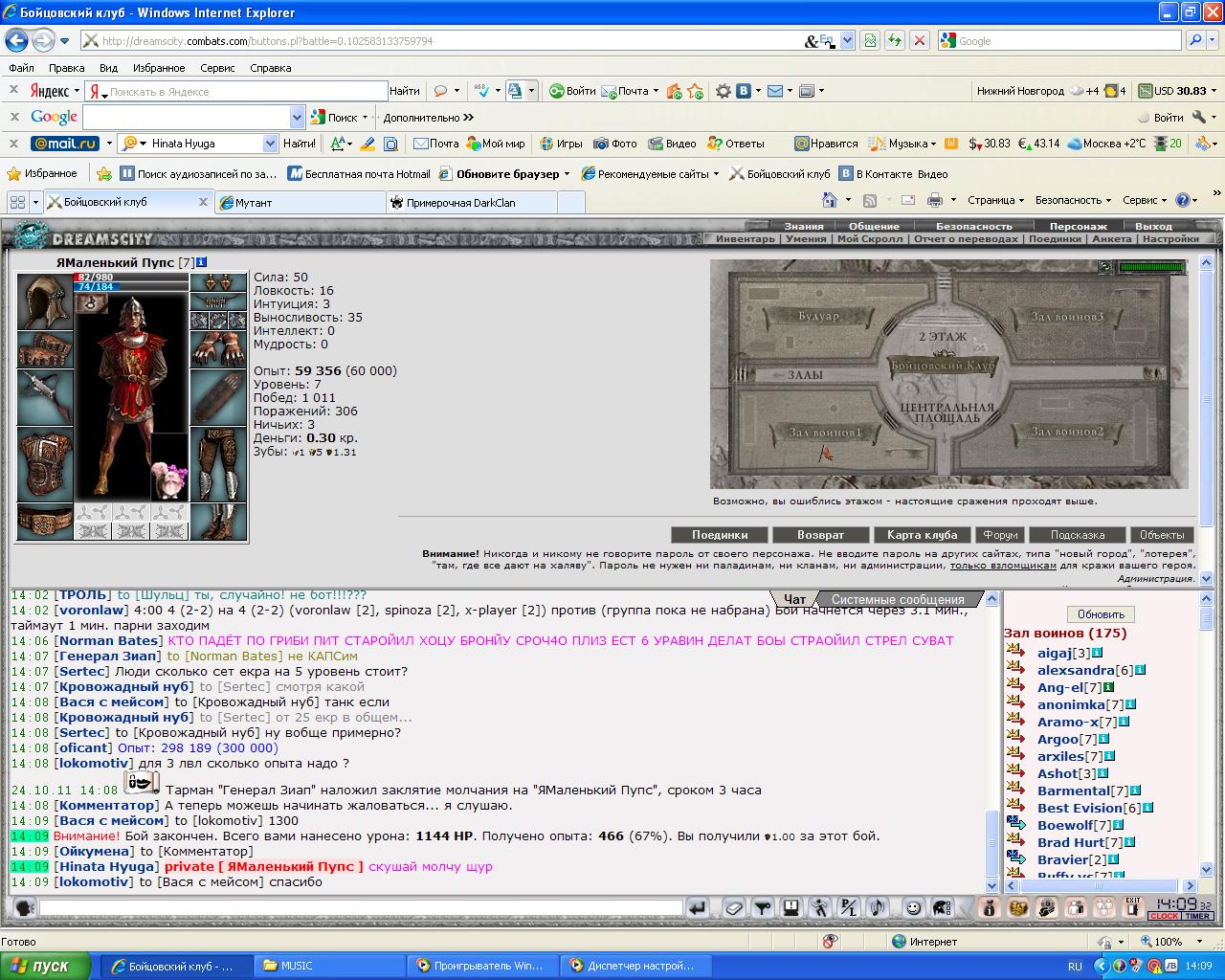Viewport: 1225px width, 980px height.
Task: Click the boots equipment slot
Action: (x=218, y=523)
